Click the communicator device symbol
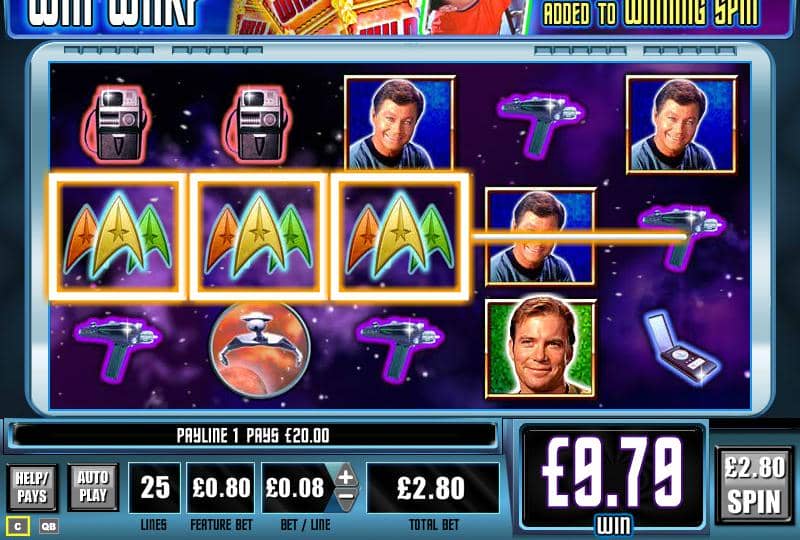The height and width of the screenshot is (540, 800). tap(682, 346)
